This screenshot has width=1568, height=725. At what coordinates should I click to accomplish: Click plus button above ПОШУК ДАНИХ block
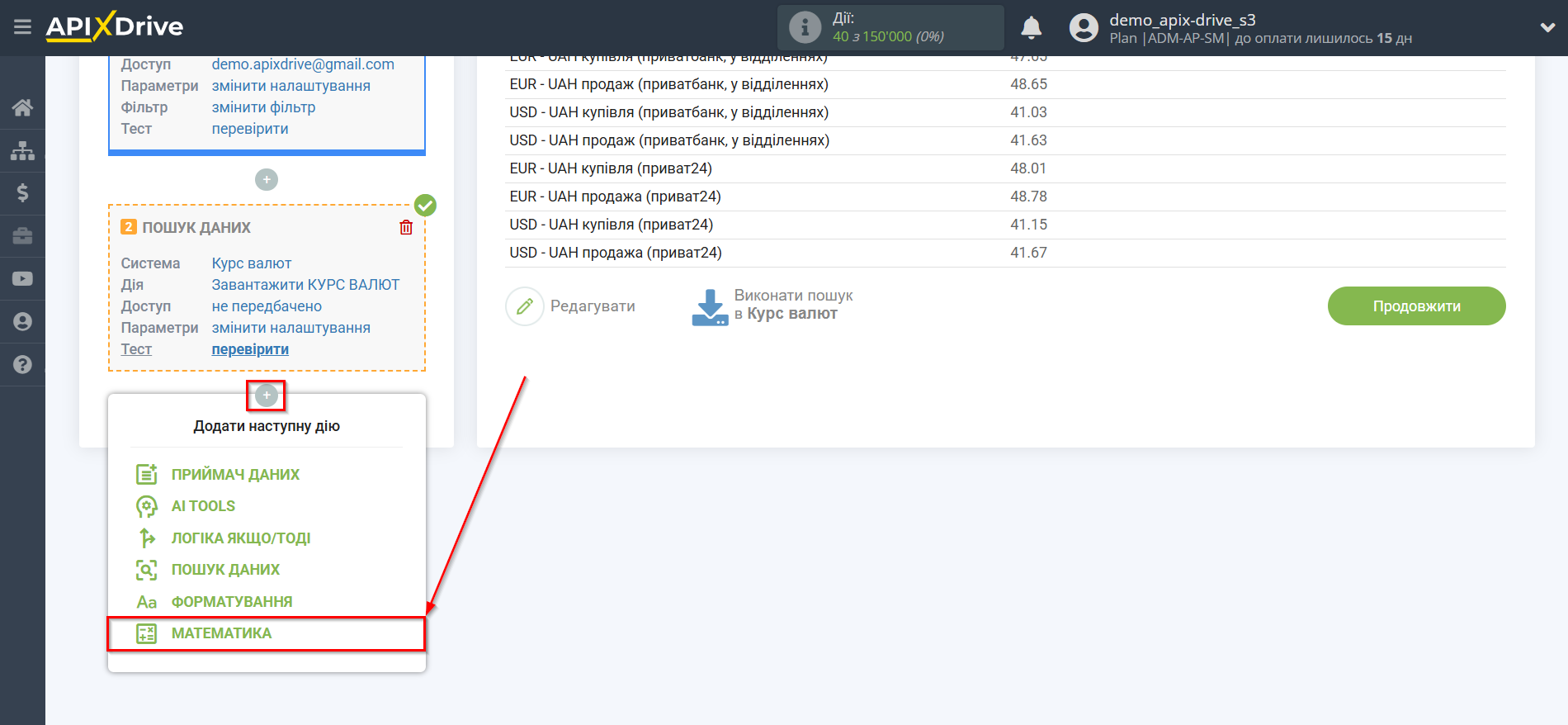point(267,179)
